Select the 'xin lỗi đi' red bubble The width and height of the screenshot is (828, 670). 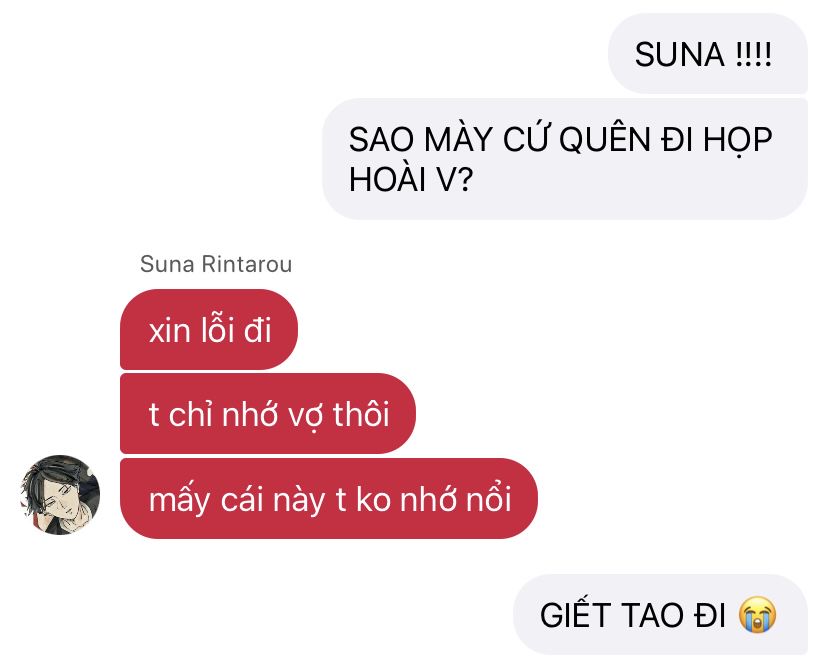point(209,329)
